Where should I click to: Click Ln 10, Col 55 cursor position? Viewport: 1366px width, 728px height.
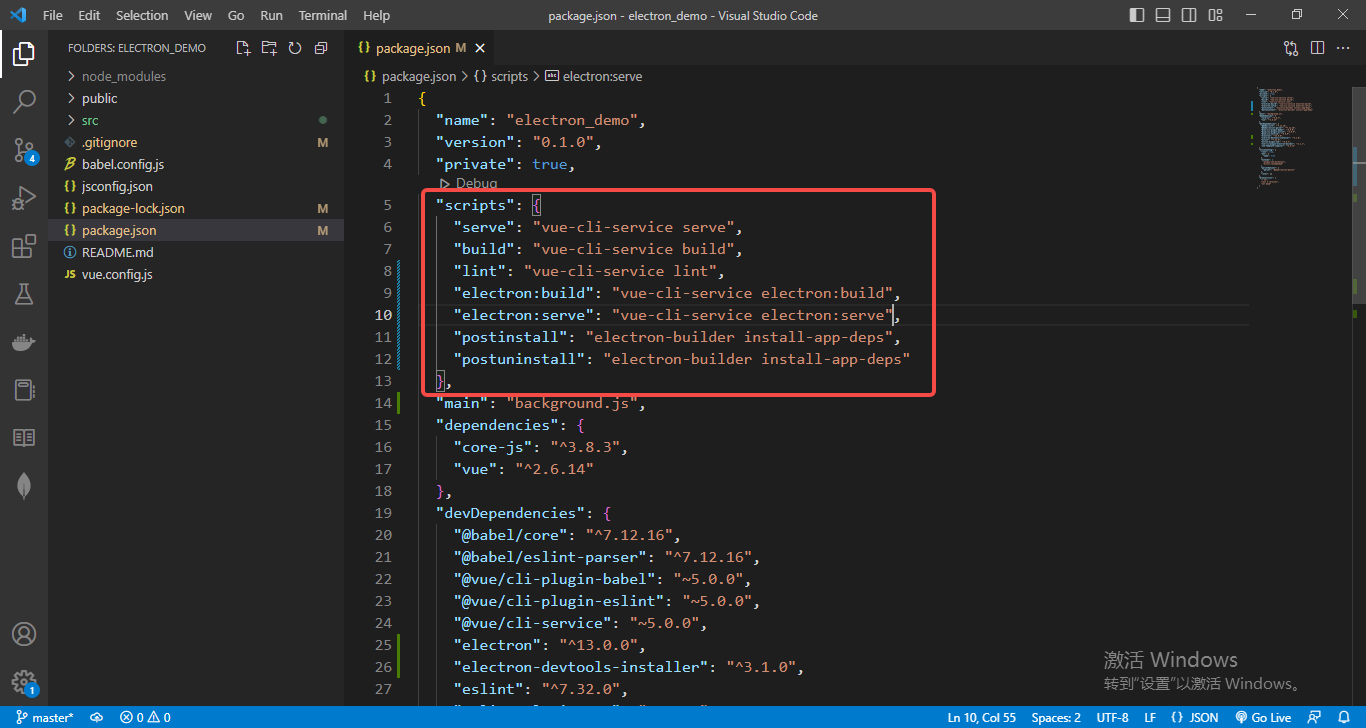pos(981,718)
